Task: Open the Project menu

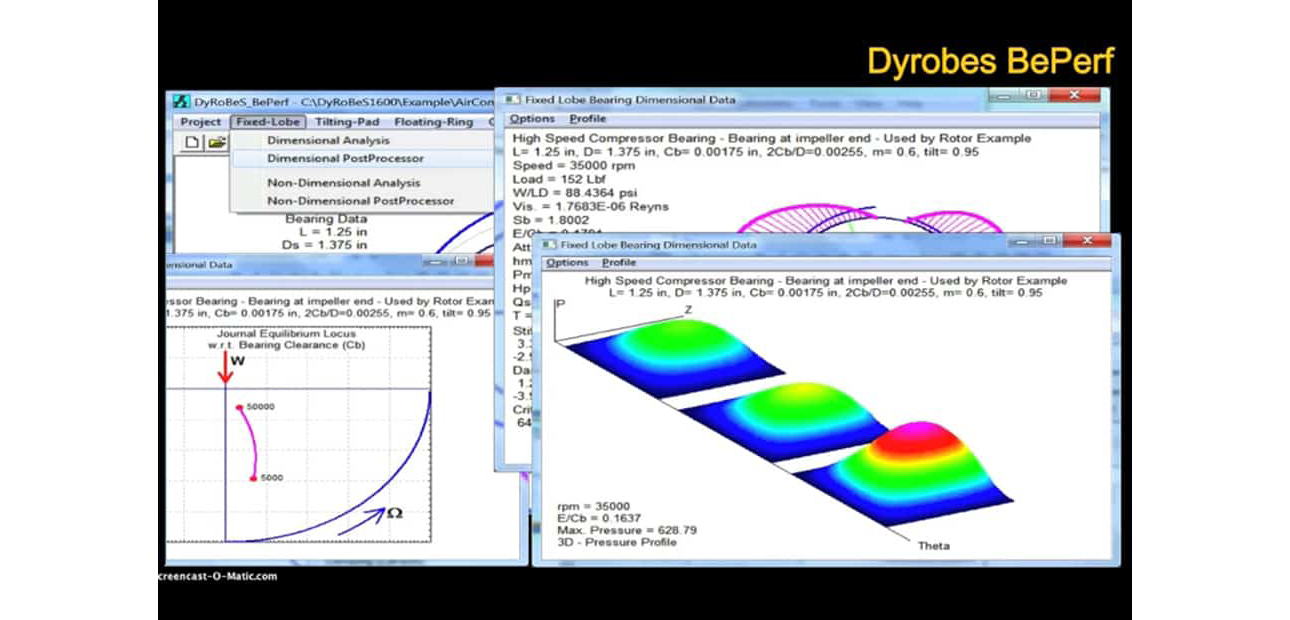Action: (x=200, y=122)
